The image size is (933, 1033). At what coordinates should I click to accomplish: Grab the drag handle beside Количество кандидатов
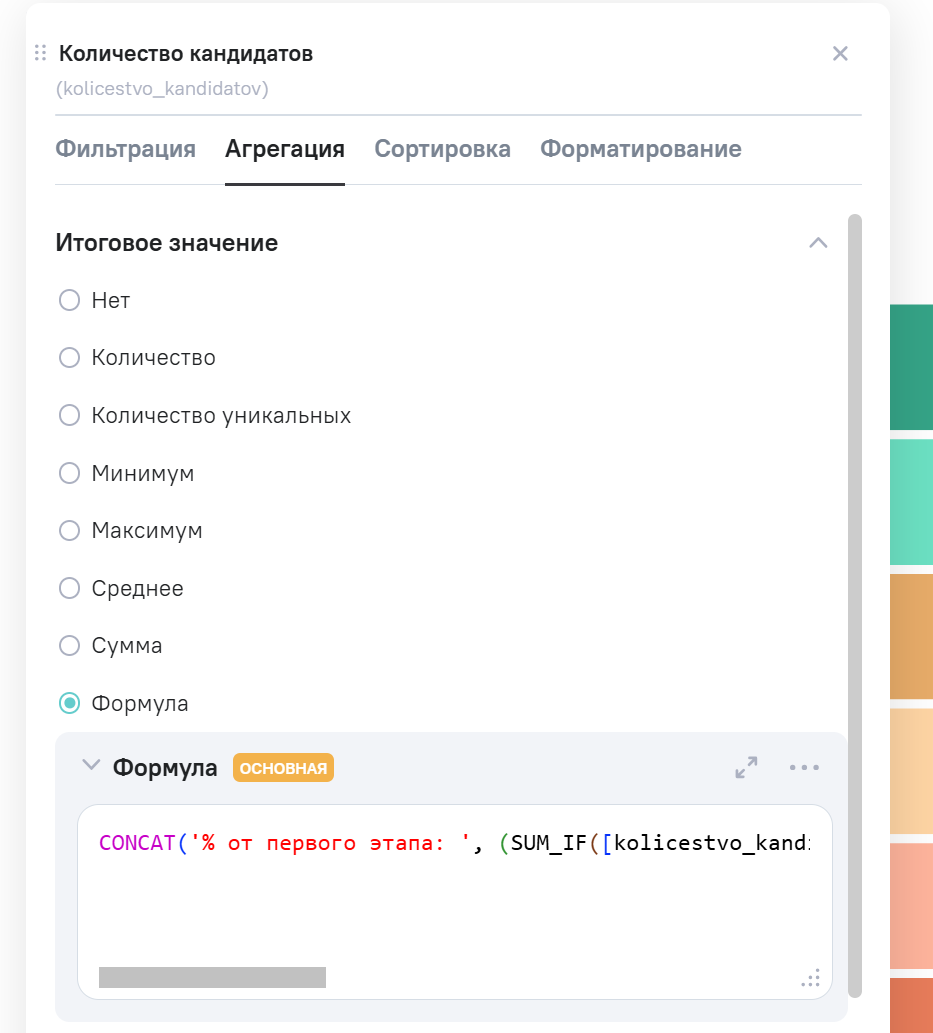click(40, 53)
